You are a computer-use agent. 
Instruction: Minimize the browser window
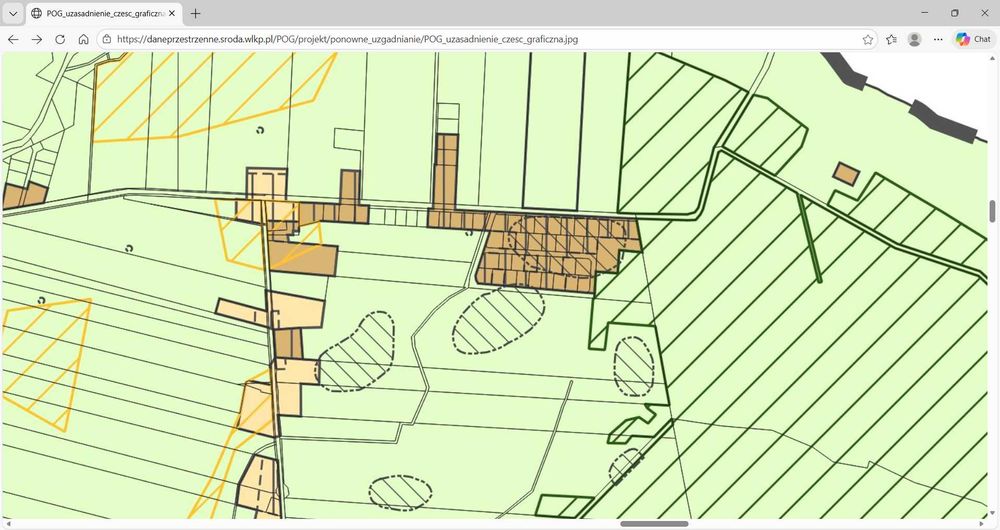pos(925,13)
